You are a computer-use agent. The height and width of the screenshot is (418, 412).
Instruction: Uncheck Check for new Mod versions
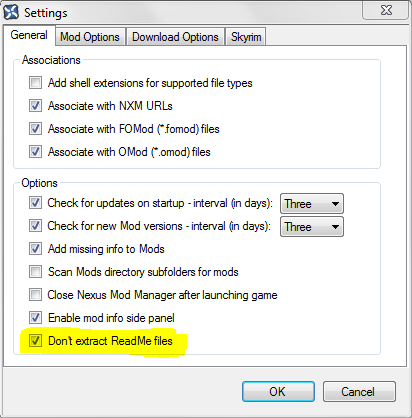coord(35,226)
